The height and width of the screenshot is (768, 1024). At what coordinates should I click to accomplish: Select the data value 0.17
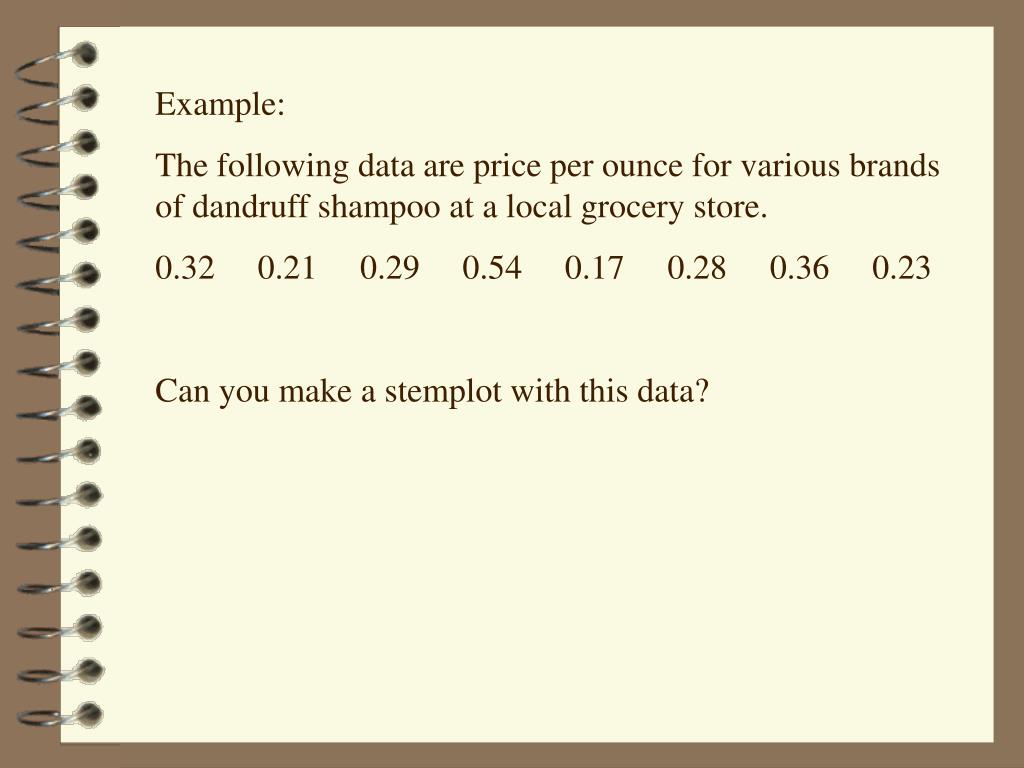(x=594, y=268)
